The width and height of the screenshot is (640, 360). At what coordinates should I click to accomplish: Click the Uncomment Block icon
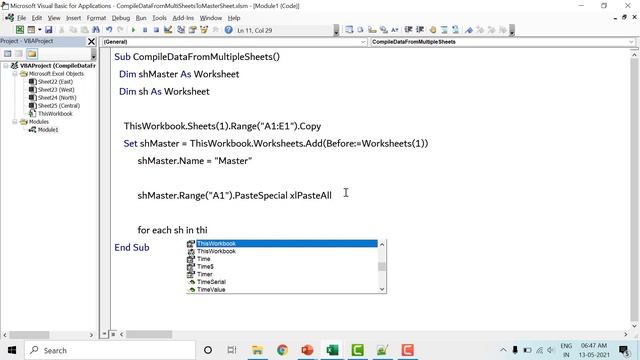click(456, 30)
